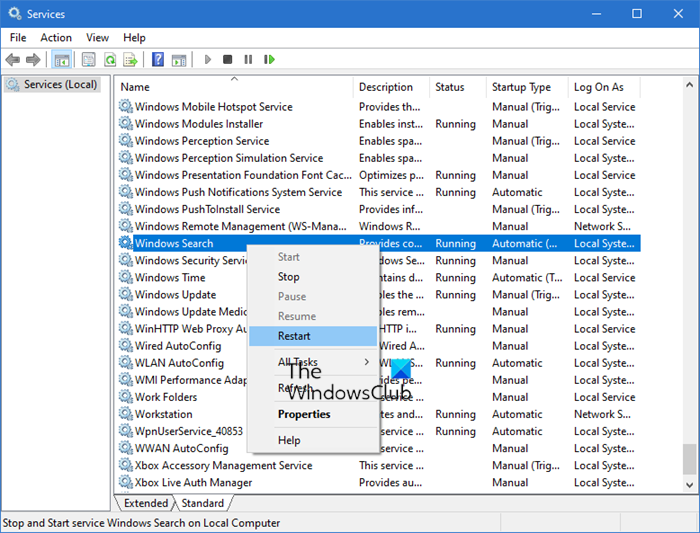
Task: Click gear icon of Xbox Live Auth Manager
Action: [125, 483]
